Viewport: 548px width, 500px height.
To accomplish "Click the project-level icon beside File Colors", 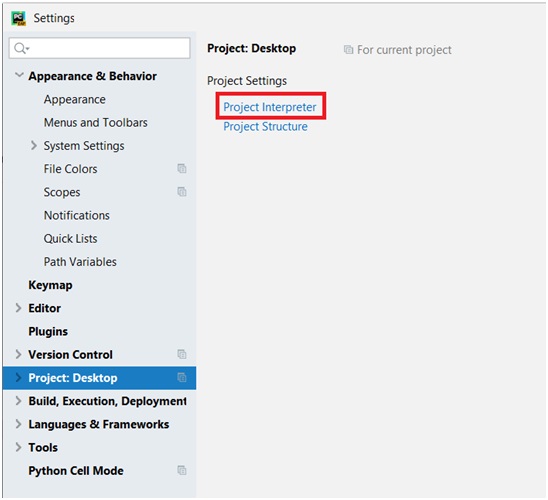I will 182,168.
